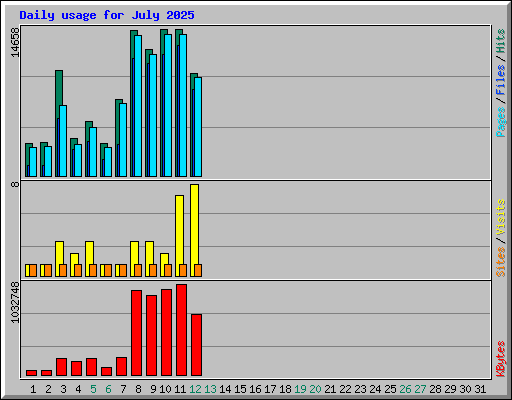Click the day 20 axis label
Screen dimensions: 512x400
(315, 389)
